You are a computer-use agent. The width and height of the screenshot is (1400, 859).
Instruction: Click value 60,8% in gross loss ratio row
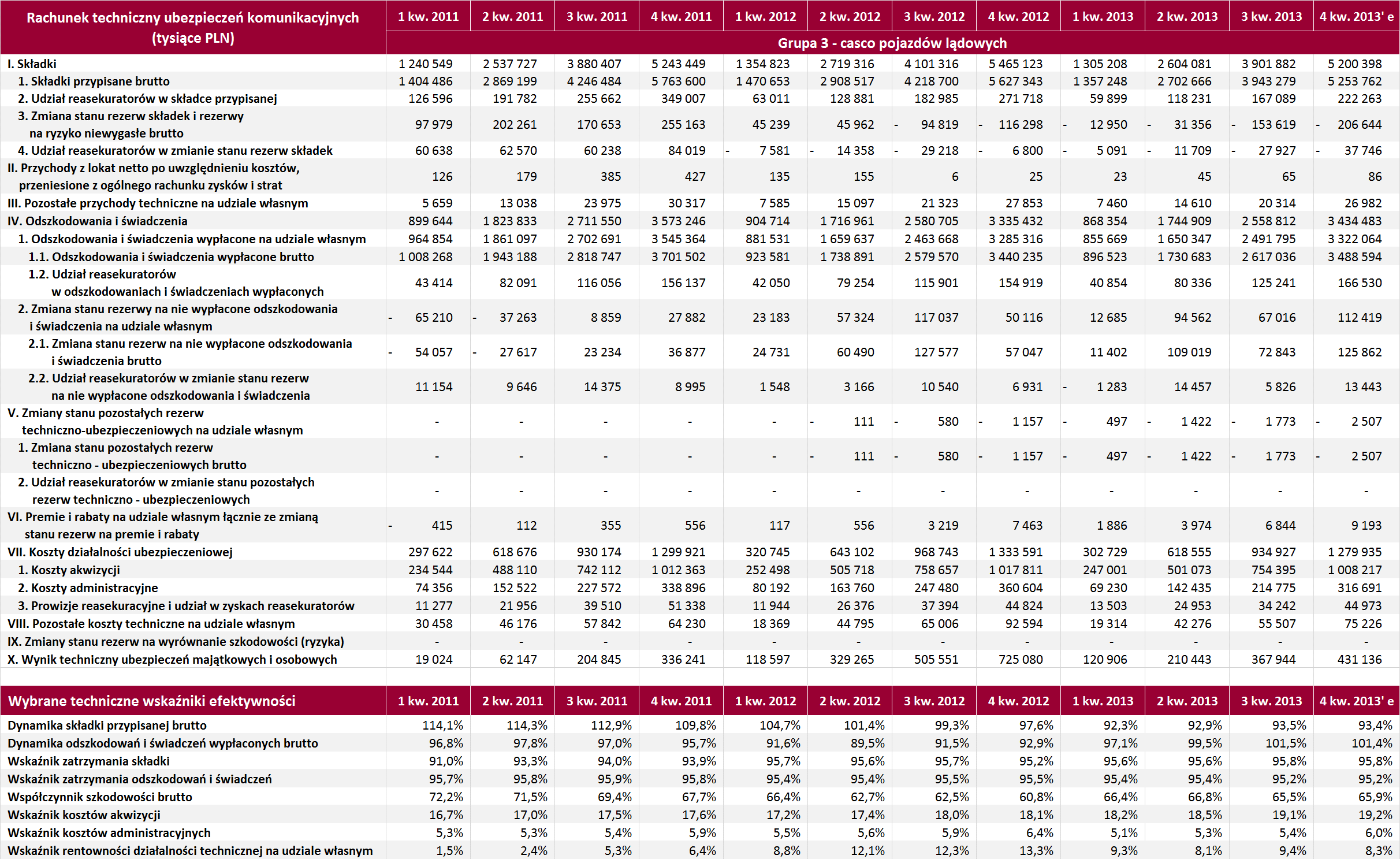tap(1036, 797)
